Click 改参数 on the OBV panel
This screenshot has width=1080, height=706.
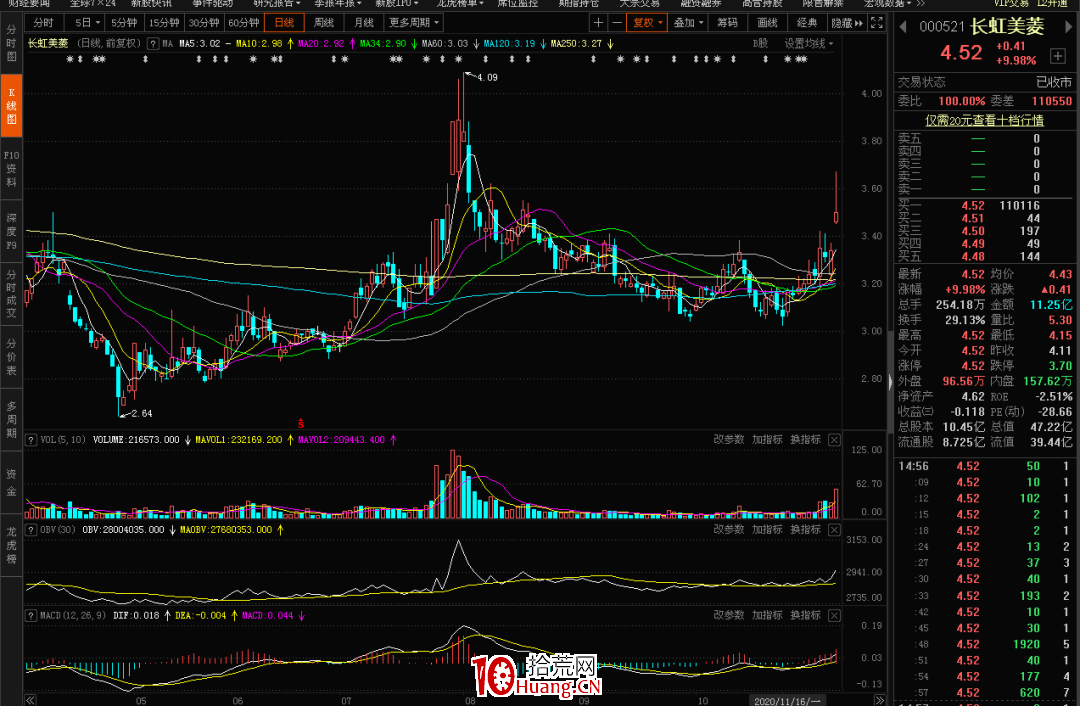pos(728,530)
